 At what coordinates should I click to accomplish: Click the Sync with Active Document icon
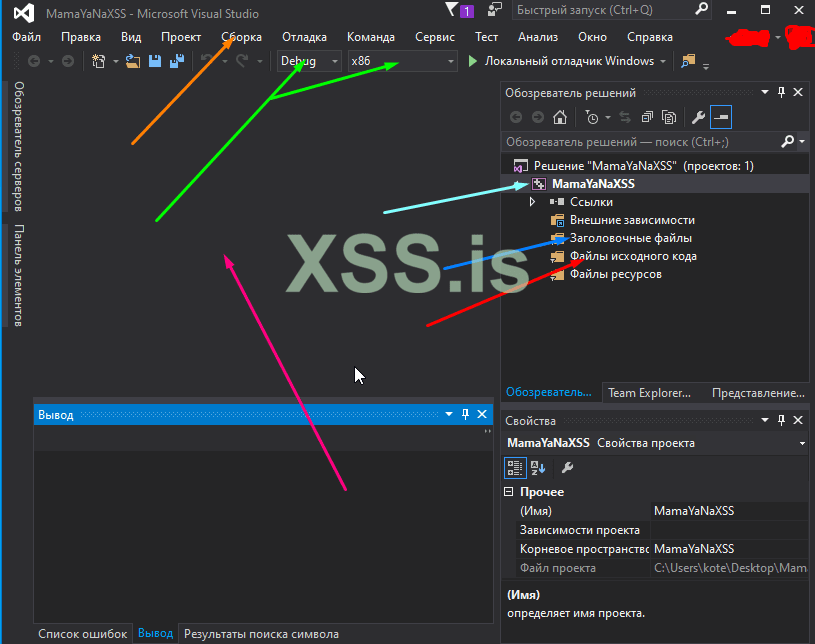click(x=625, y=117)
